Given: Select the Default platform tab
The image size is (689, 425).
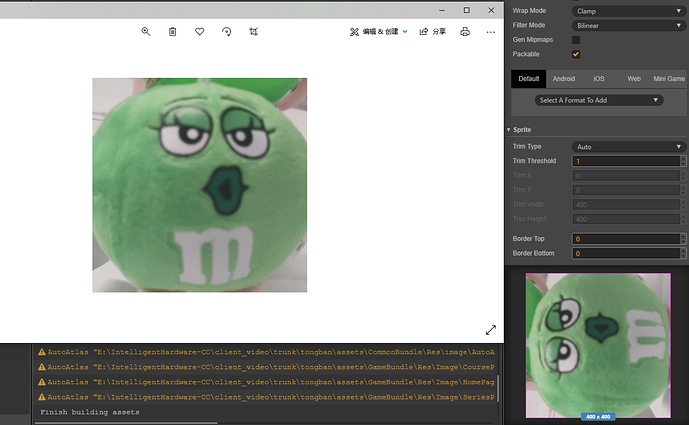Looking at the screenshot, I should pyautogui.click(x=529, y=79).
